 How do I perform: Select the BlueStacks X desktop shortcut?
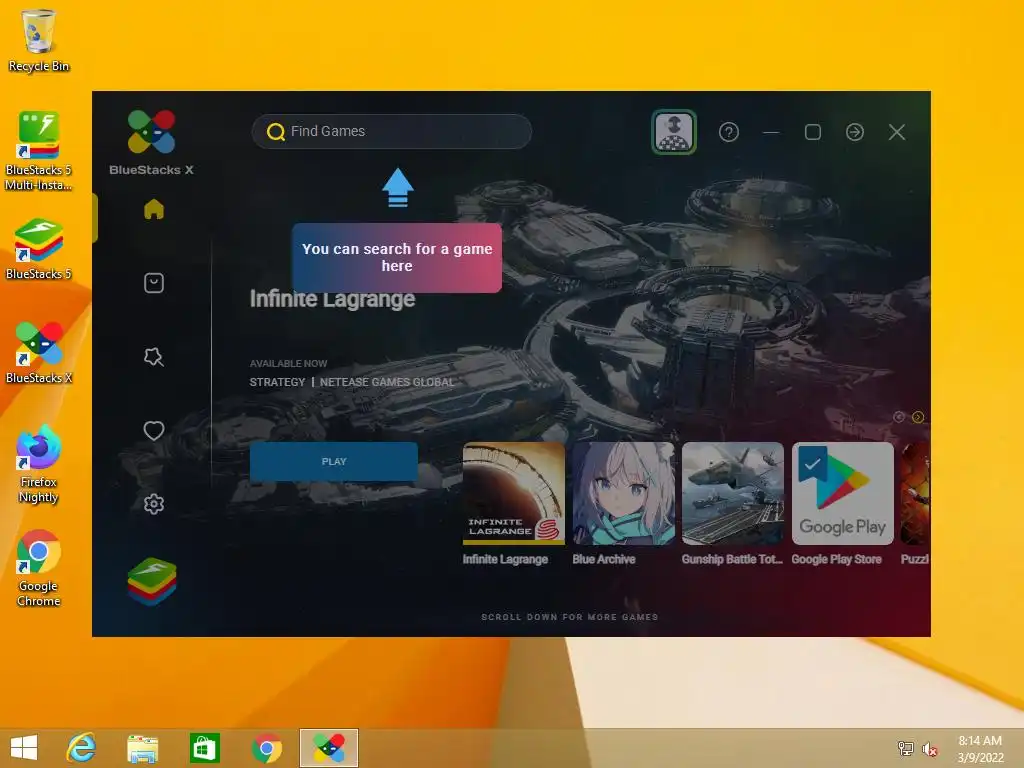(x=39, y=353)
